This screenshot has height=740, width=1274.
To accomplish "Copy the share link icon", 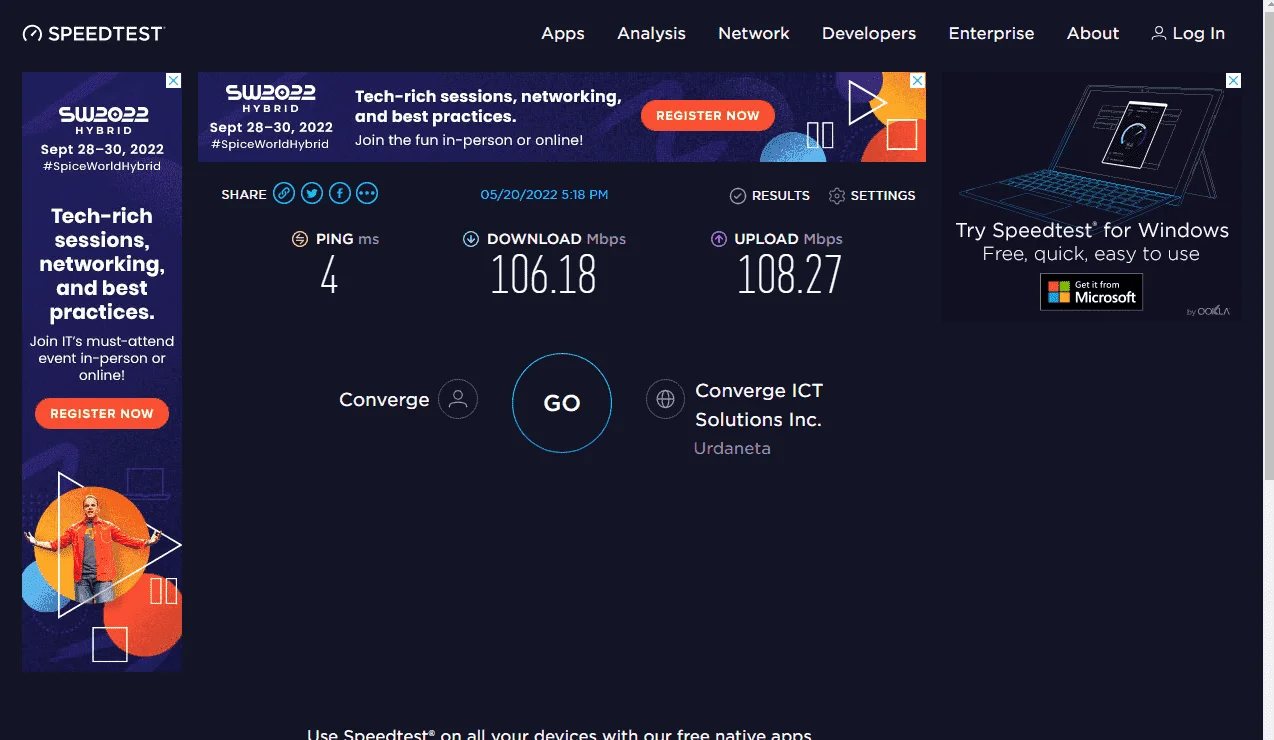I will click(x=284, y=194).
